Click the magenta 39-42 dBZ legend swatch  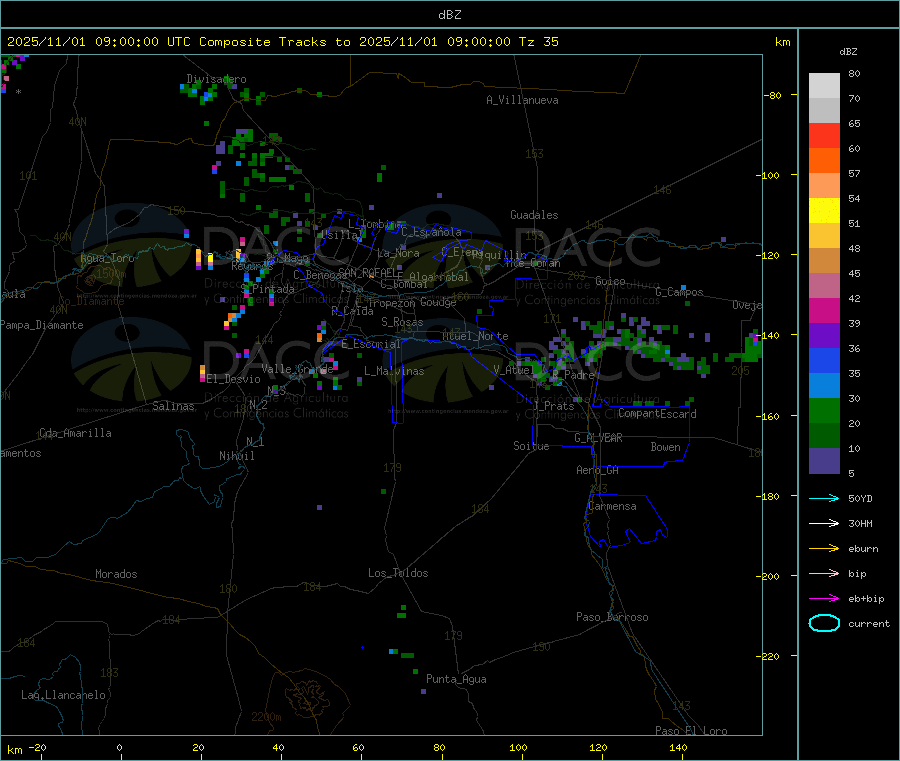coord(824,310)
